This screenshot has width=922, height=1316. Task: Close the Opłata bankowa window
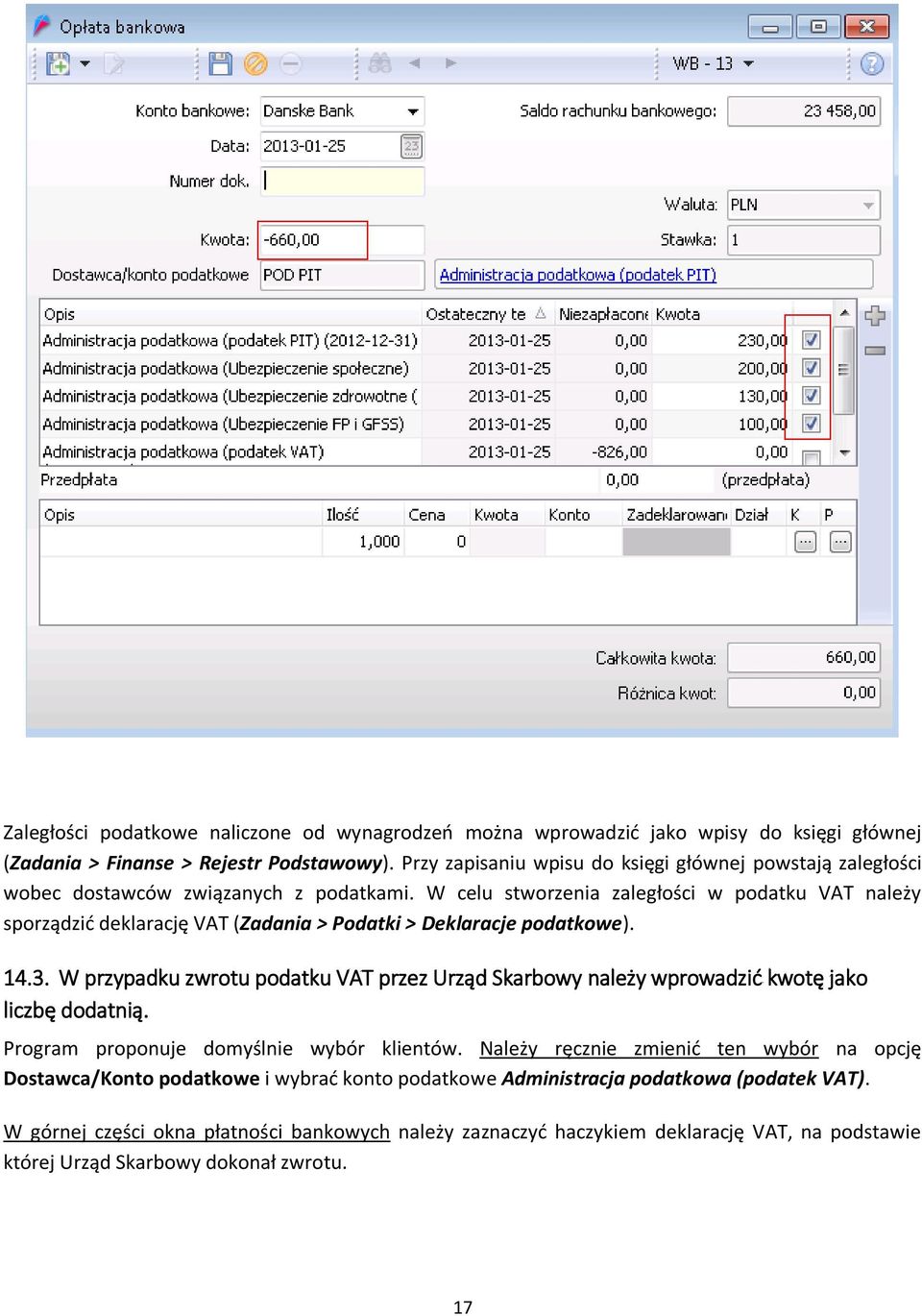point(866,27)
